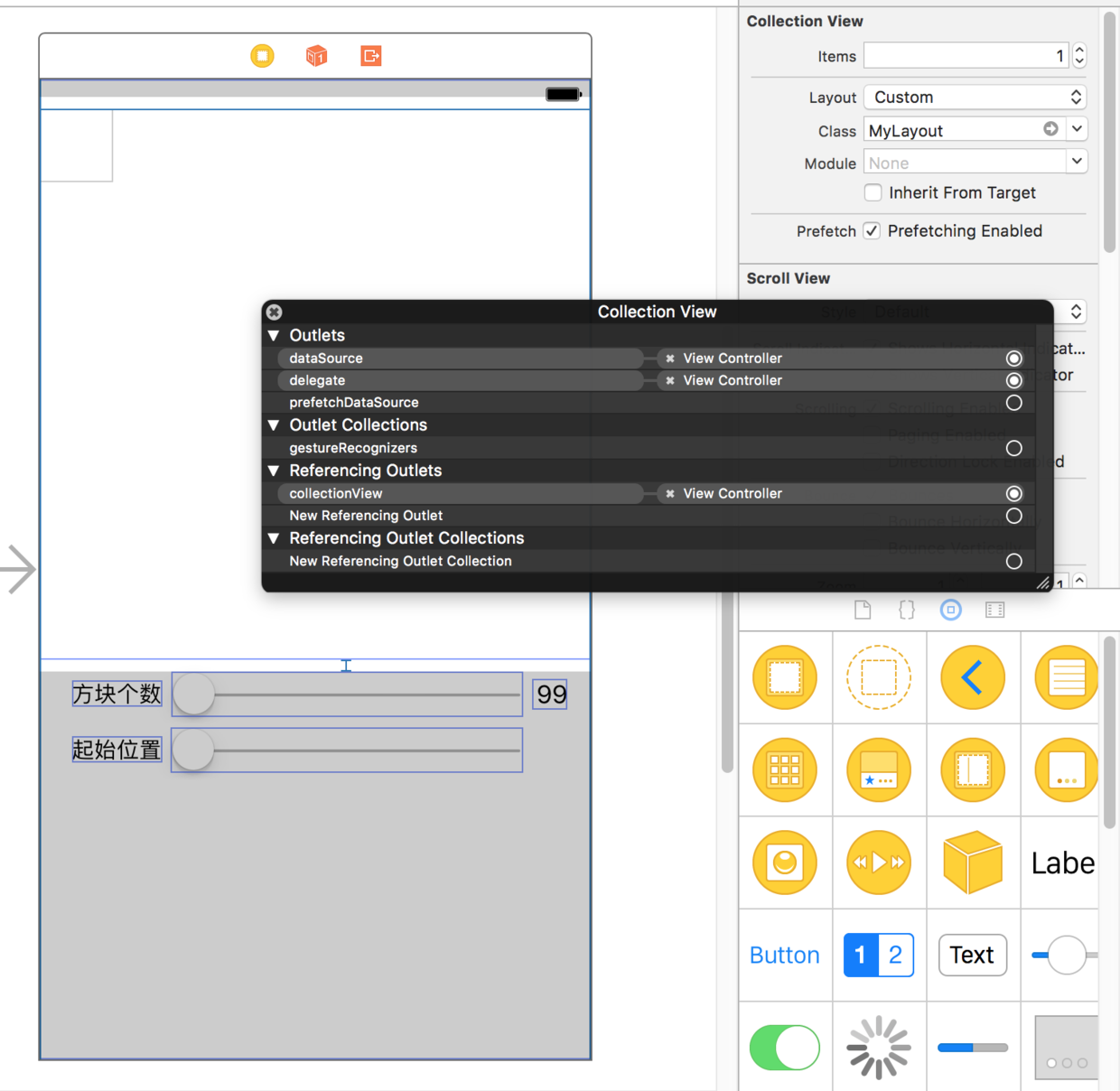Click the Items number field
Viewport: 1120px width, 1091px height.
pos(966,56)
